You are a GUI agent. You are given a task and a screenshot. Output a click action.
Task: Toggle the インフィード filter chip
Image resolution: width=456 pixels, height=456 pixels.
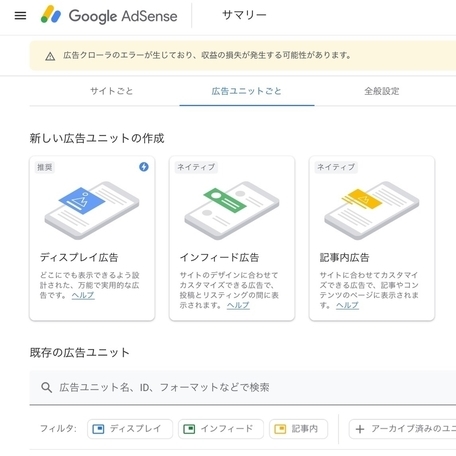[x=221, y=429]
